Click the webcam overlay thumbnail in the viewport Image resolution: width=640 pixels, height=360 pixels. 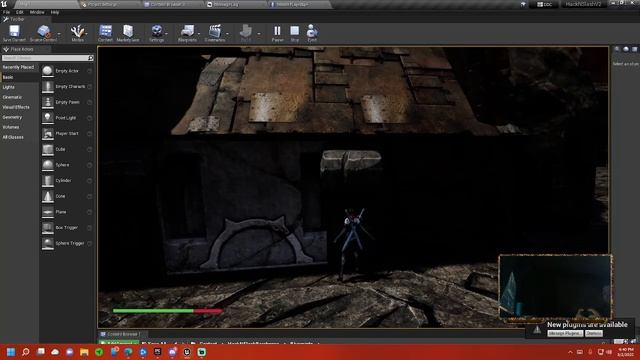click(x=555, y=287)
